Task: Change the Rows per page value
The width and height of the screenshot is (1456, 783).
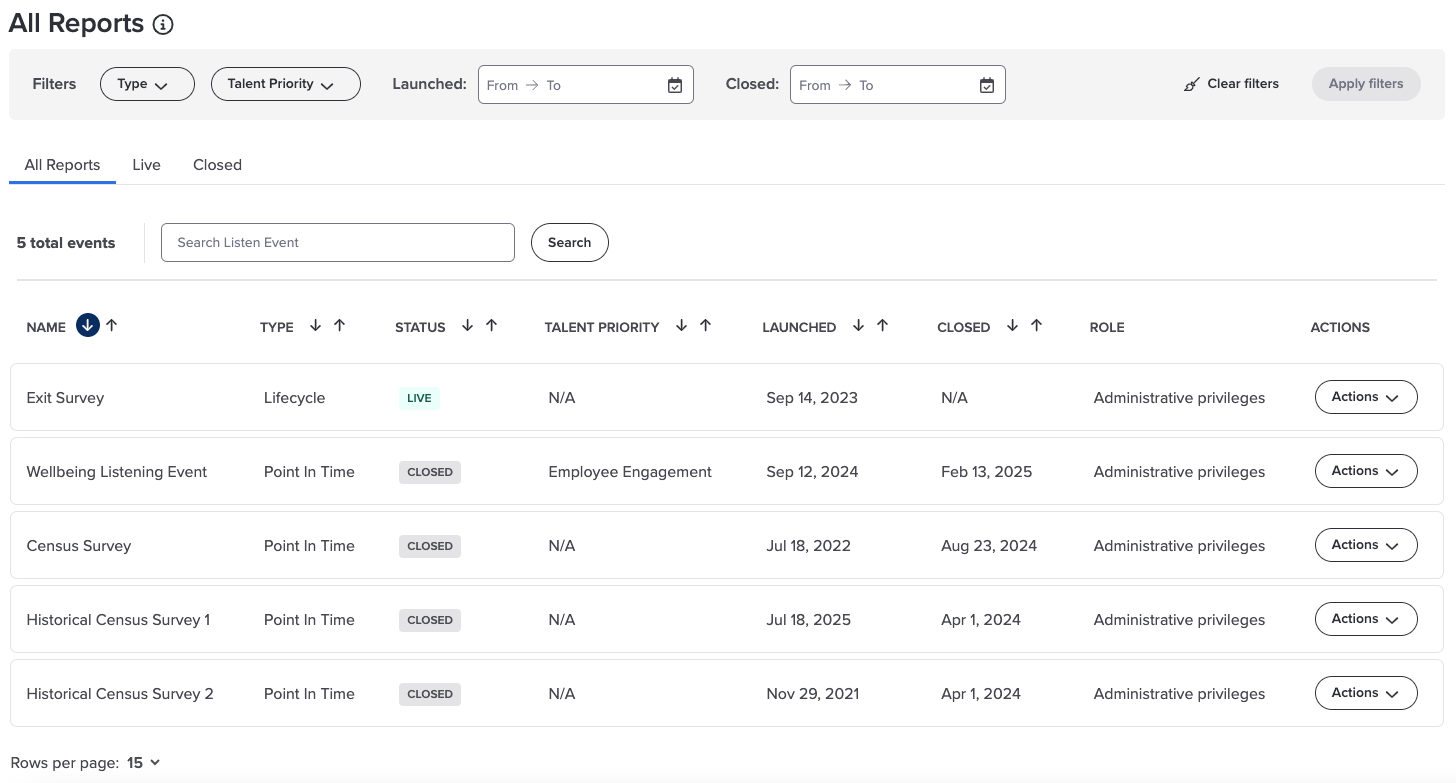Action: [144, 763]
